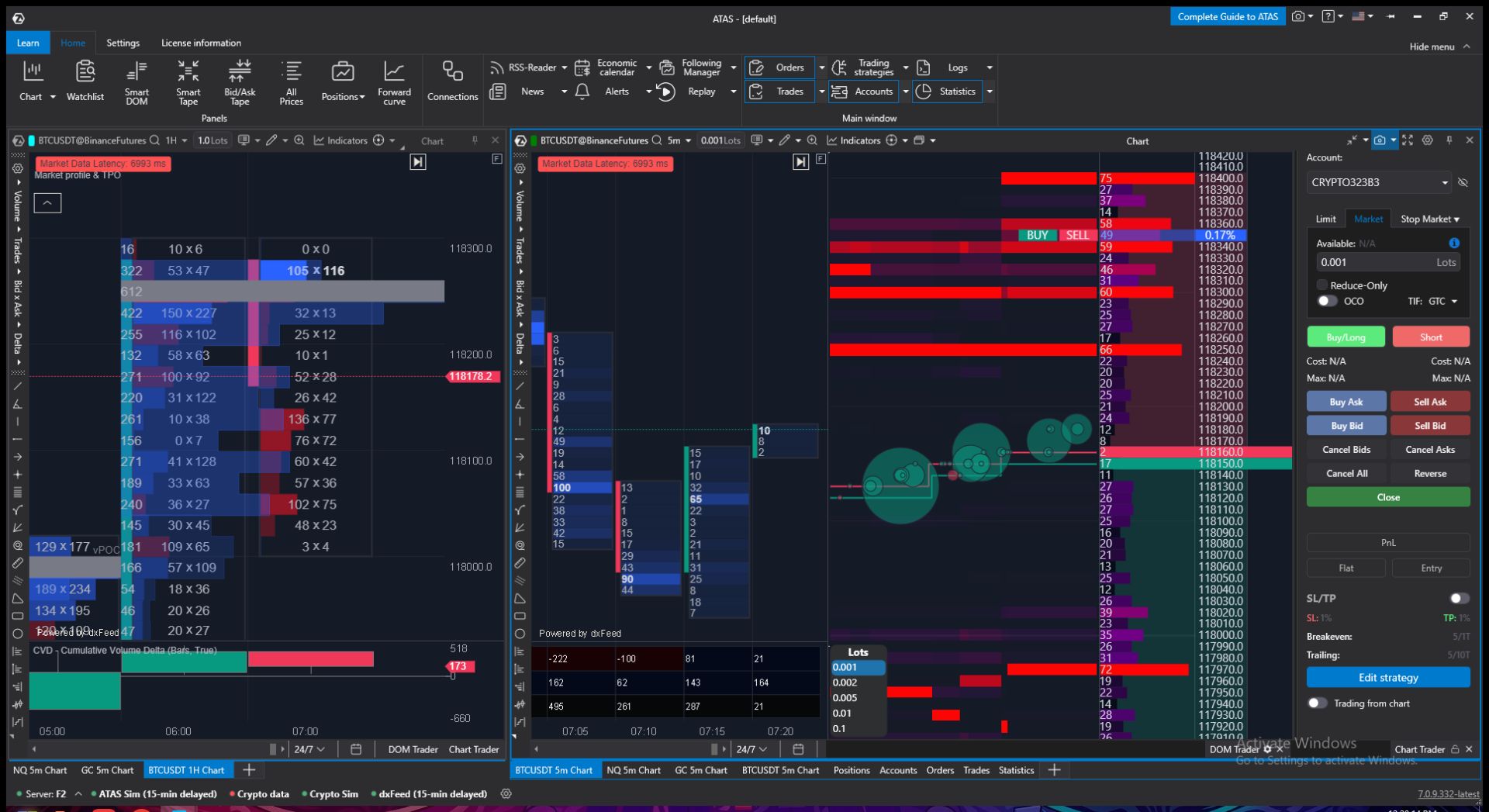
Task: Click the lot size input field
Action: coord(1388,262)
